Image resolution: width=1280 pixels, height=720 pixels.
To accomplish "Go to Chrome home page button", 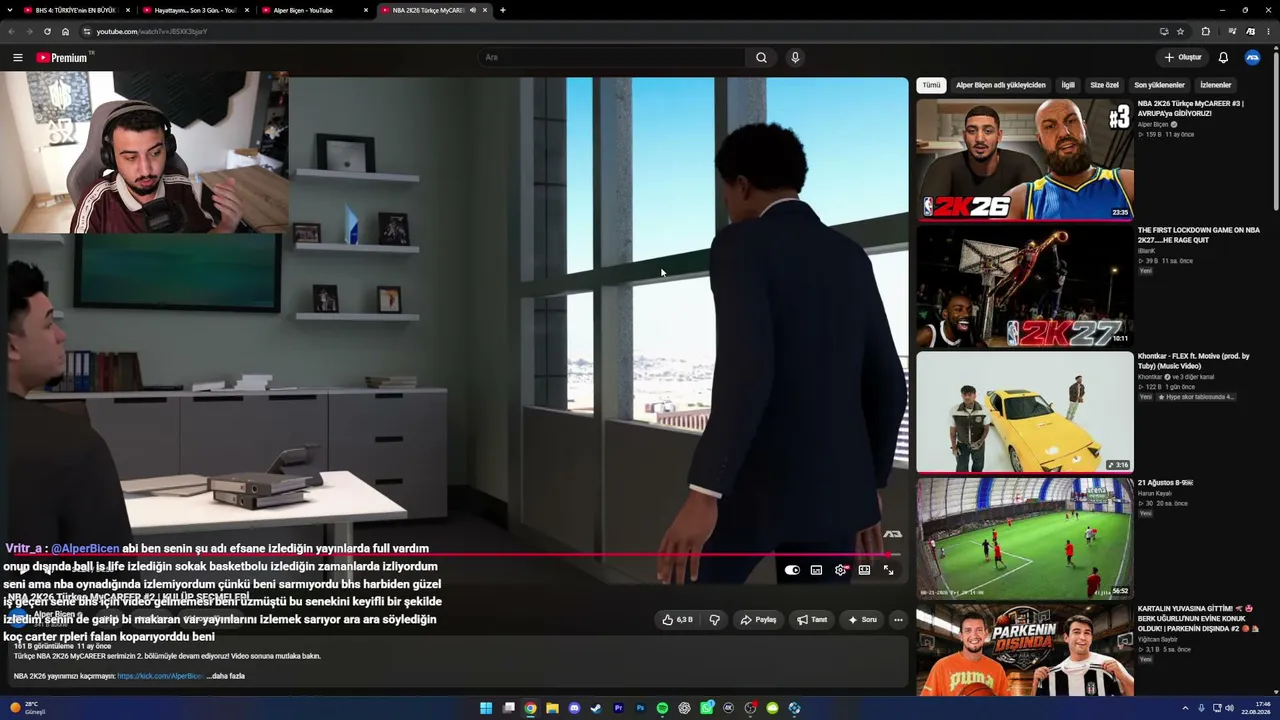I will (65, 31).
